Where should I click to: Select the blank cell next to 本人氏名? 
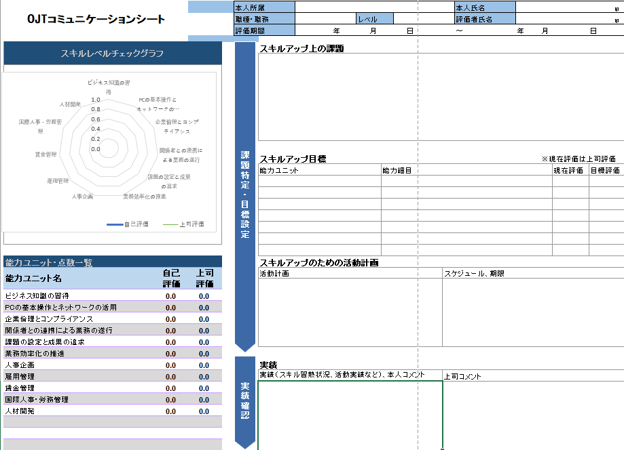tap(570, 7)
